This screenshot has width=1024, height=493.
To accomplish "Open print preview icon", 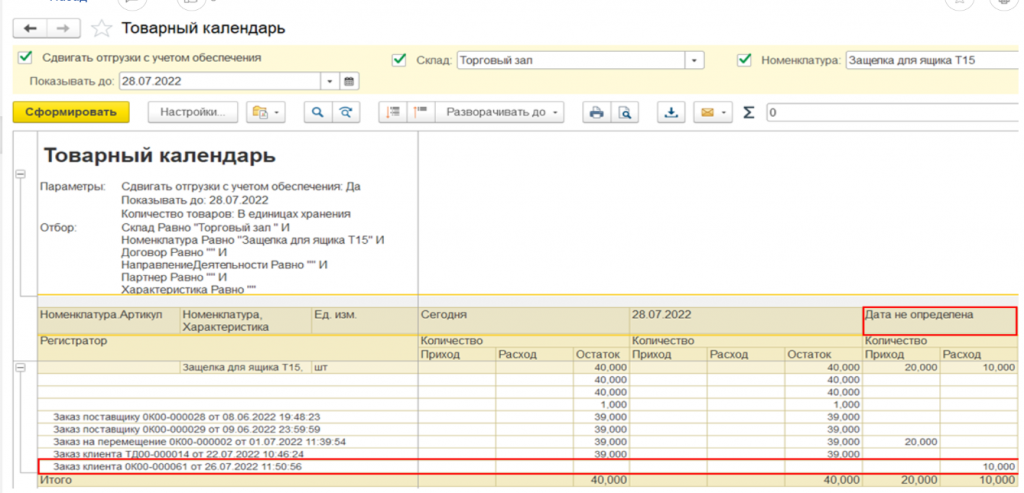I will pyautogui.click(x=625, y=112).
